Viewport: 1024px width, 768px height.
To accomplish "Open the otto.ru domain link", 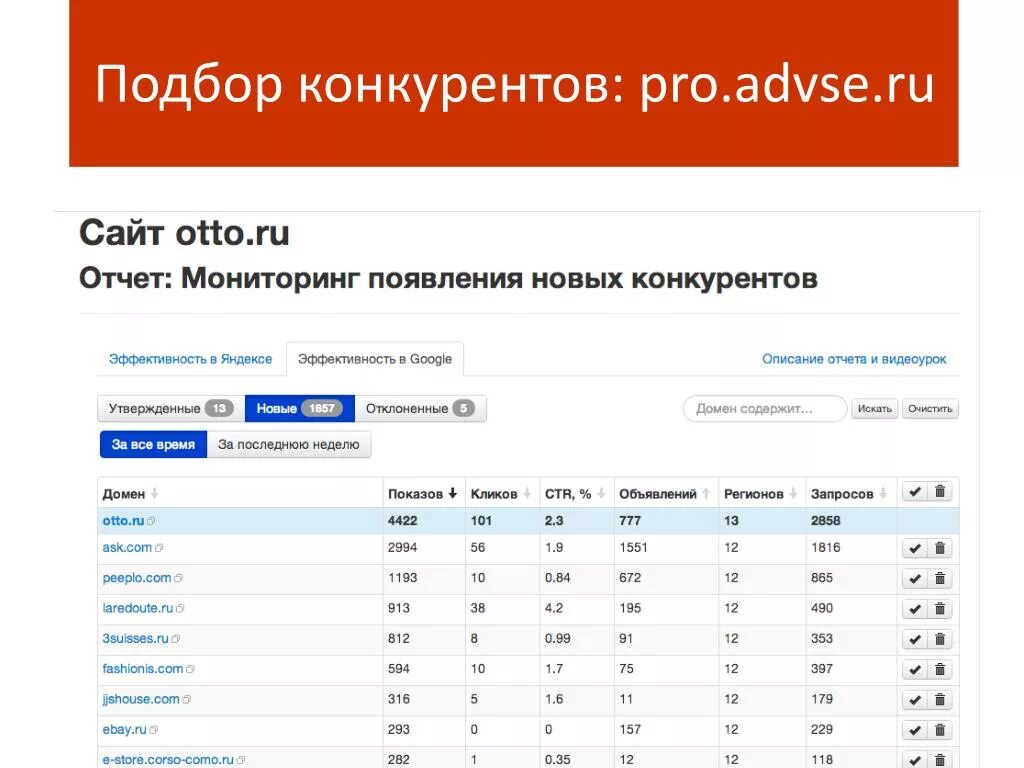I will point(123,521).
